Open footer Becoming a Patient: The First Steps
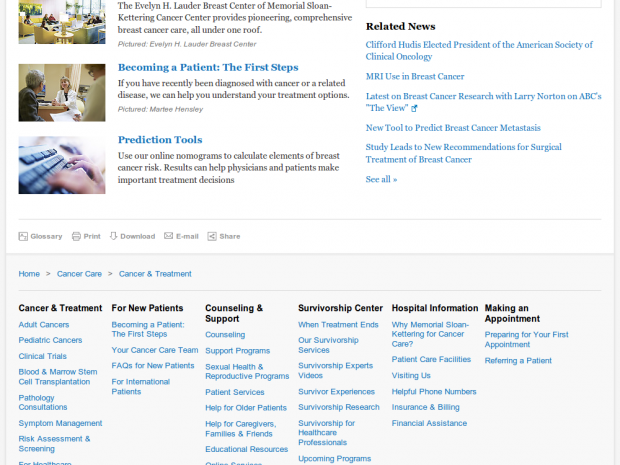Viewport: 620px width, 465px height. coord(148,329)
